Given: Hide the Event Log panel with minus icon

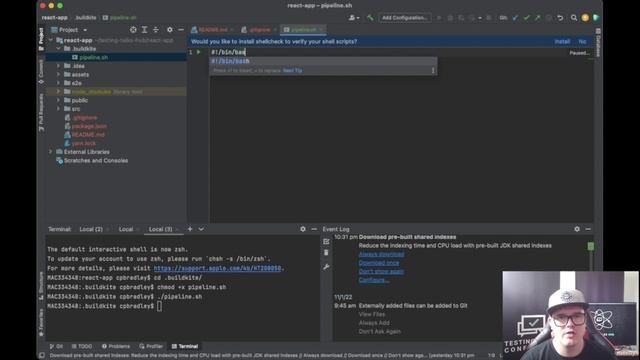Looking at the screenshot, I should tap(588, 229).
